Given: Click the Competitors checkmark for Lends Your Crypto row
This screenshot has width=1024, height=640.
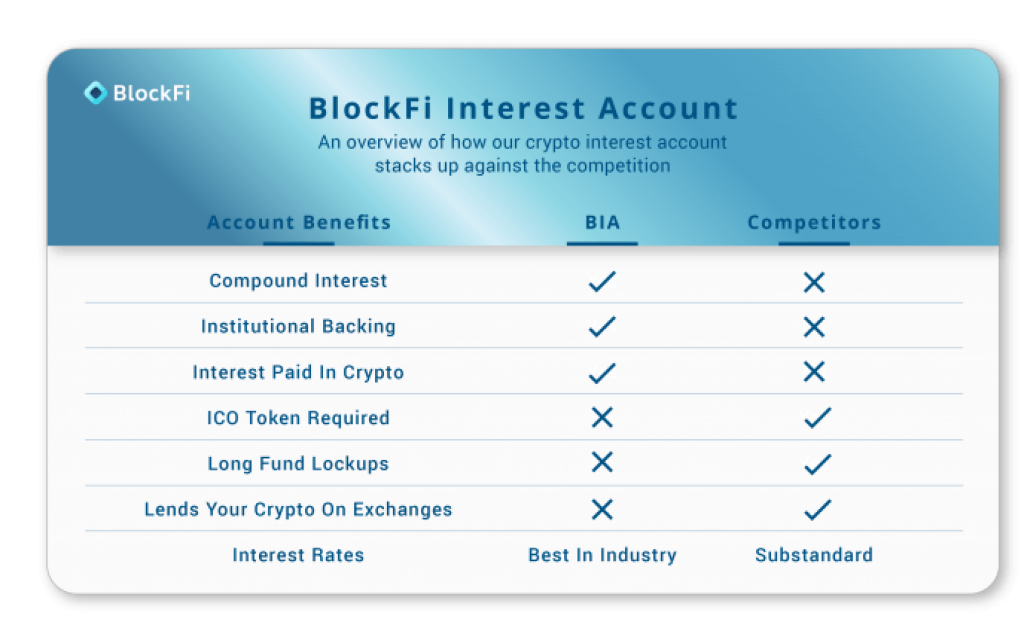Looking at the screenshot, I should pos(818,509).
